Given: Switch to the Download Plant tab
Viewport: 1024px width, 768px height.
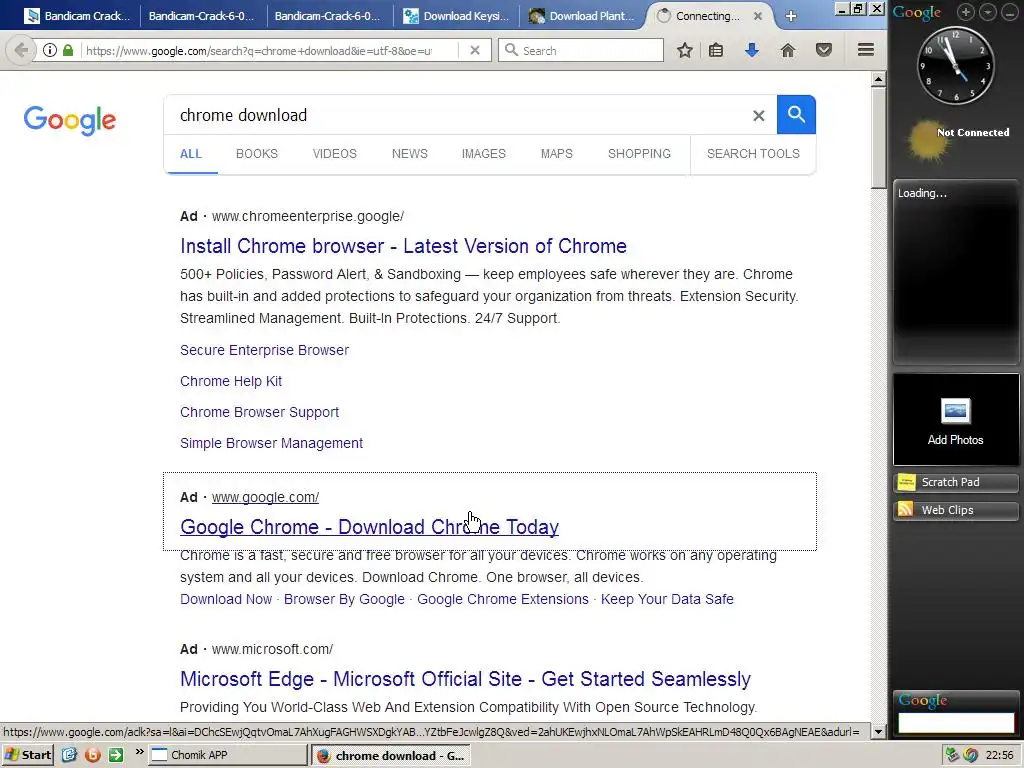Looking at the screenshot, I should [581, 16].
